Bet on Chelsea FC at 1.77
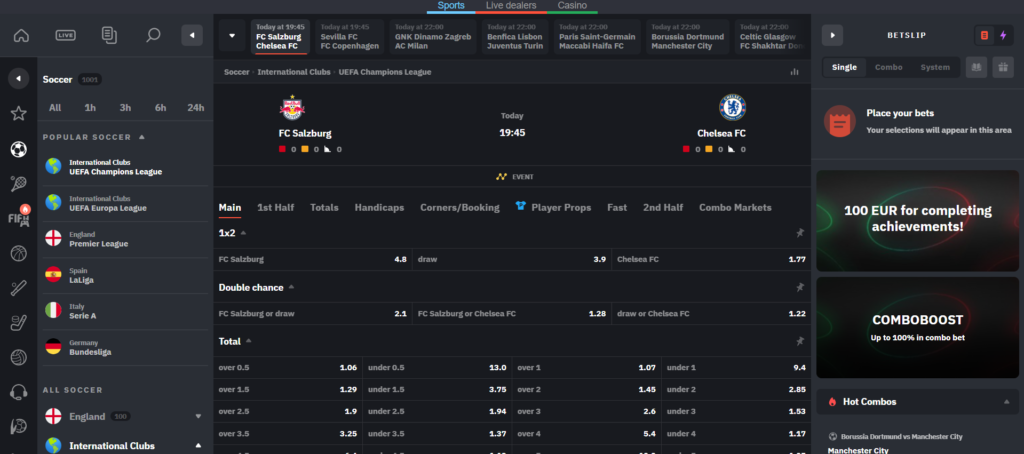The image size is (1024, 454). click(x=711, y=259)
